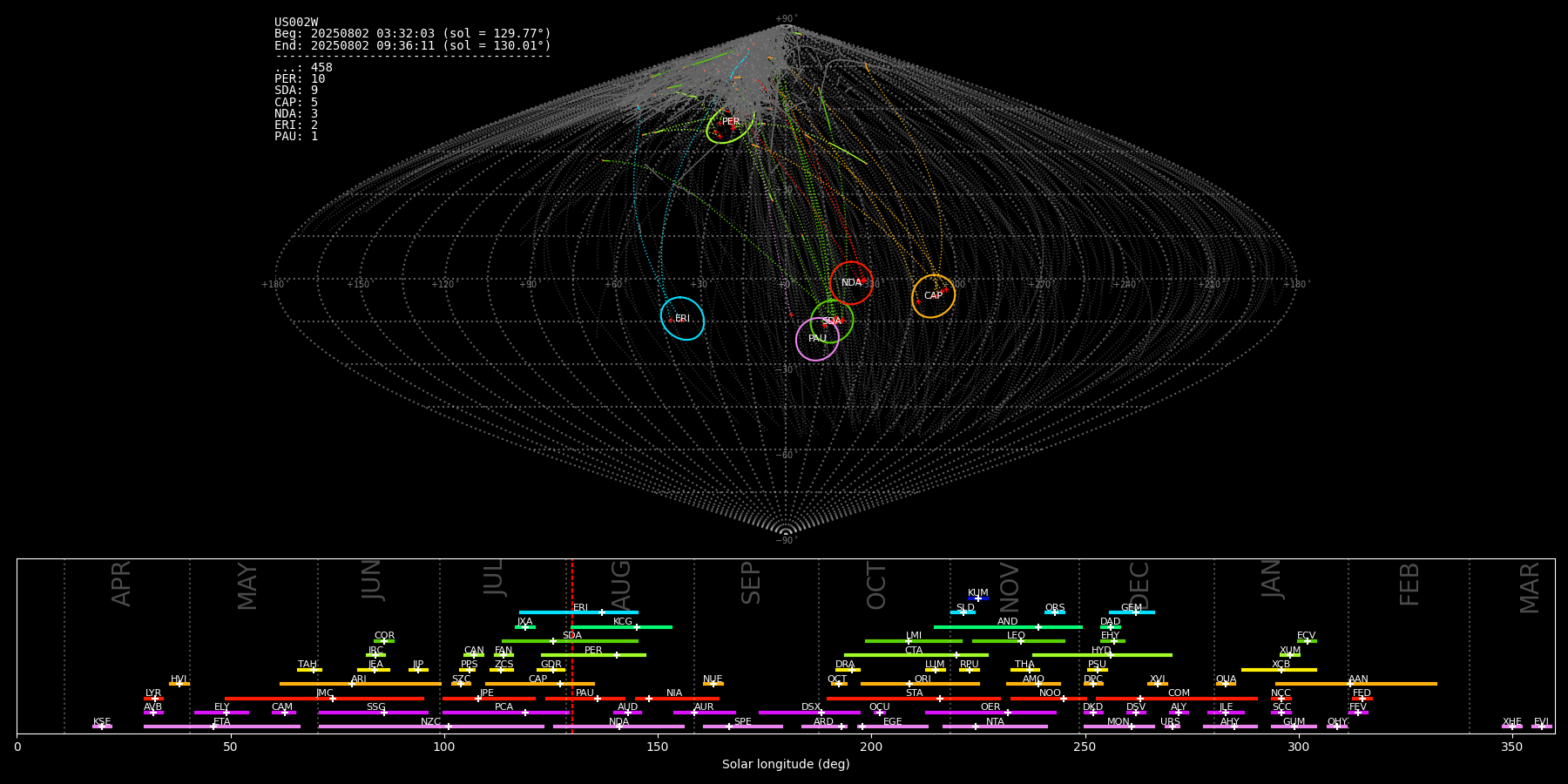Click the GEM shower bar in the timeline

tap(1132, 612)
